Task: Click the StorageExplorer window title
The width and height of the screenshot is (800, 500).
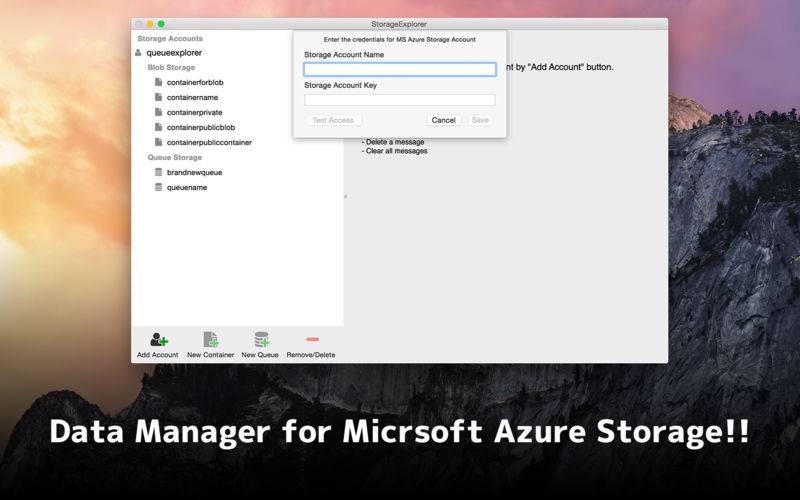Action: point(399,24)
